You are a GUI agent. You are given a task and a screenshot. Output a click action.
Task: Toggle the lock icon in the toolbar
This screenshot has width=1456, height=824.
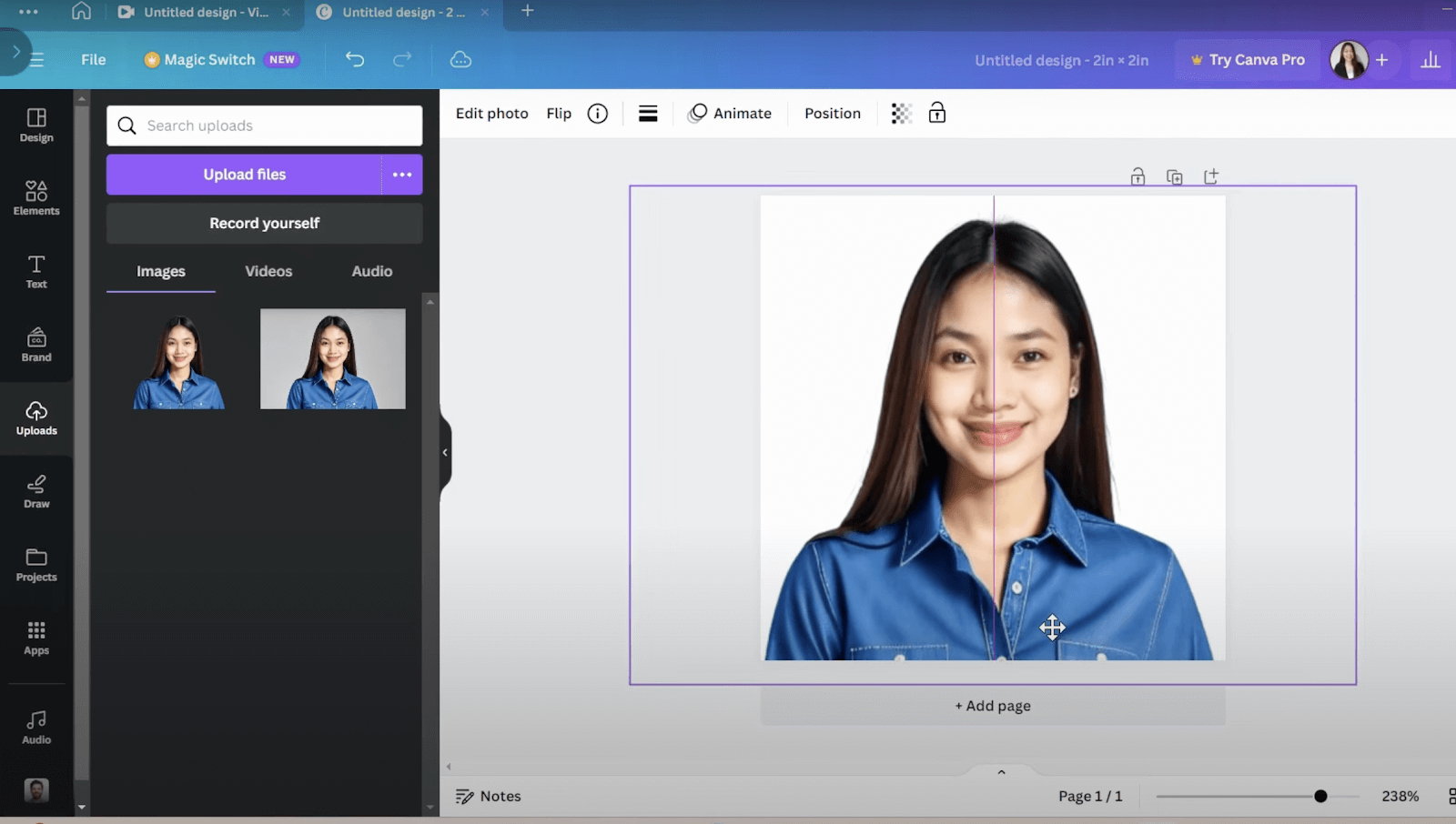(x=937, y=114)
